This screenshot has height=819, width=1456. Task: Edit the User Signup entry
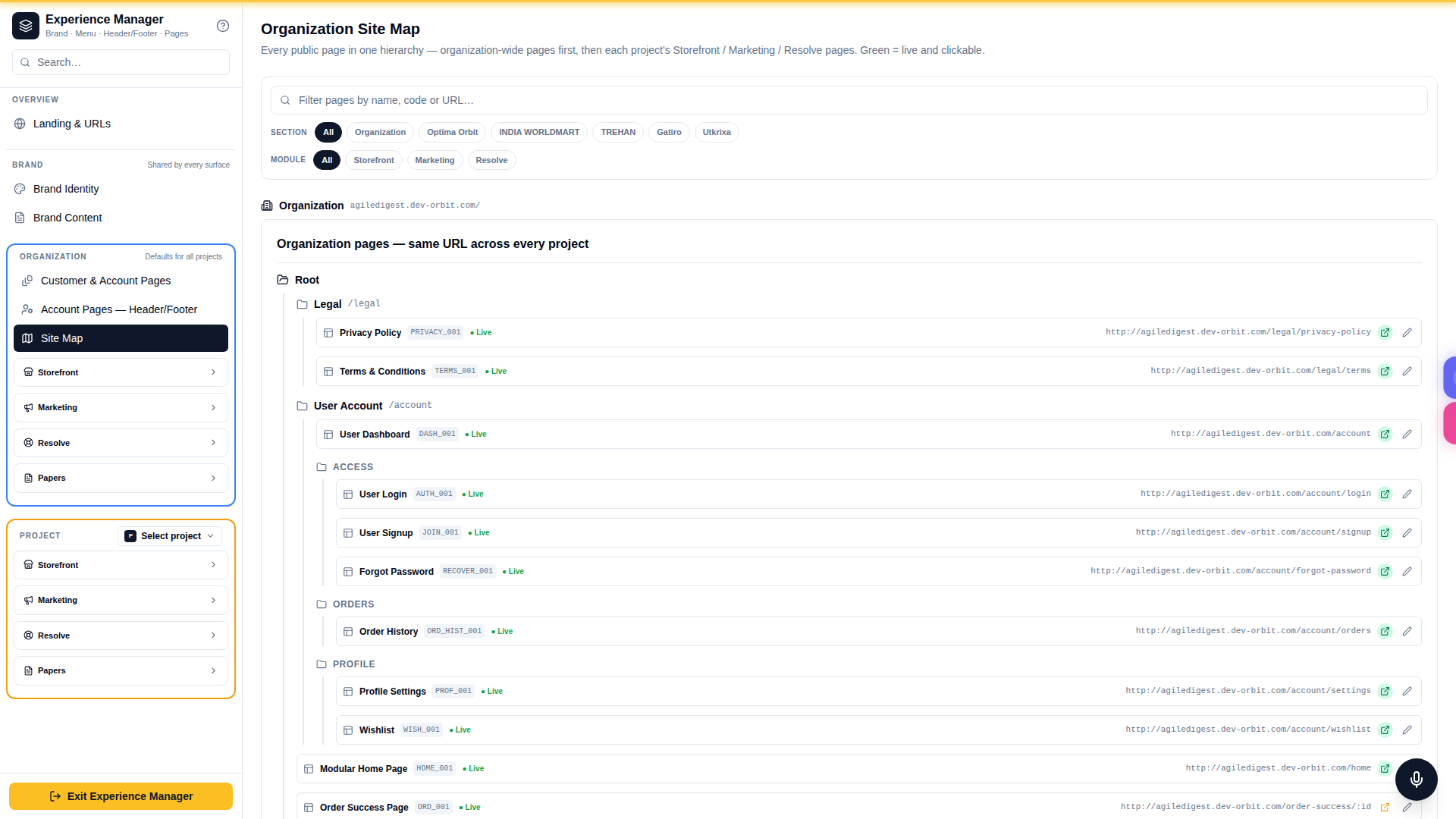click(1407, 533)
